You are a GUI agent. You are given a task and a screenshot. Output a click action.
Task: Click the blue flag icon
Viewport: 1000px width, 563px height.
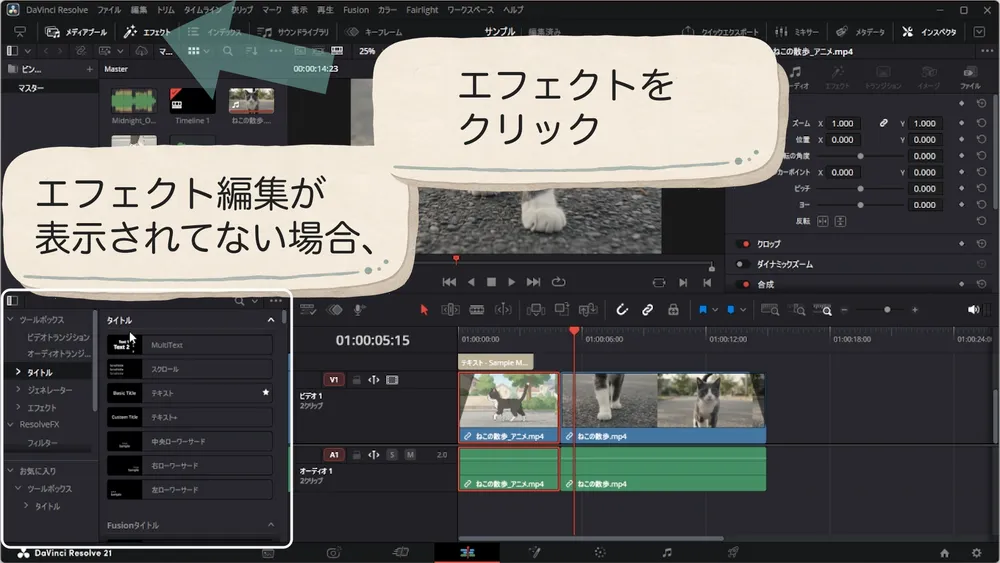click(703, 310)
